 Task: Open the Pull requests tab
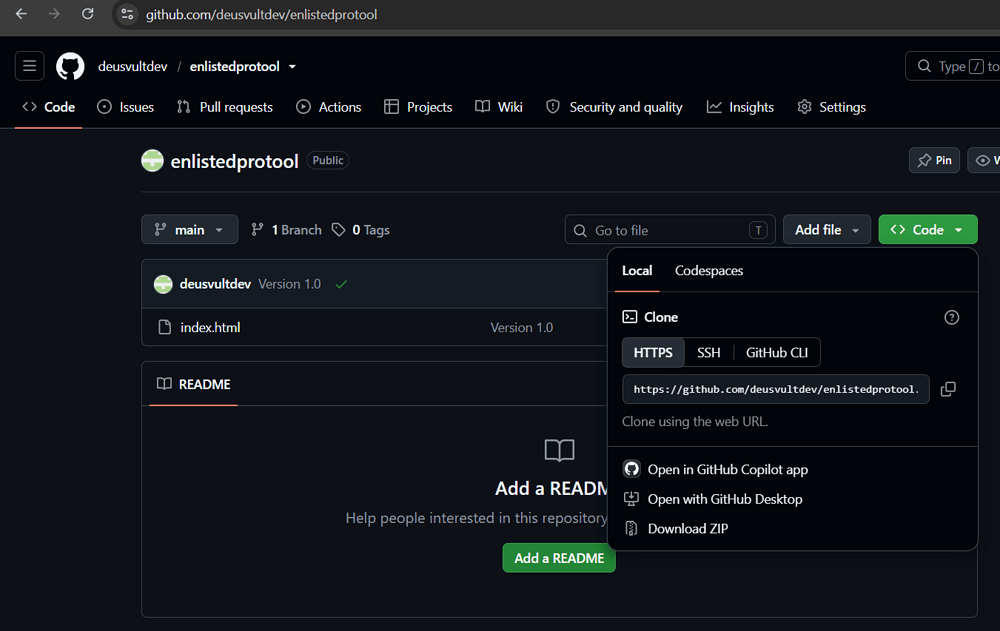coord(224,107)
